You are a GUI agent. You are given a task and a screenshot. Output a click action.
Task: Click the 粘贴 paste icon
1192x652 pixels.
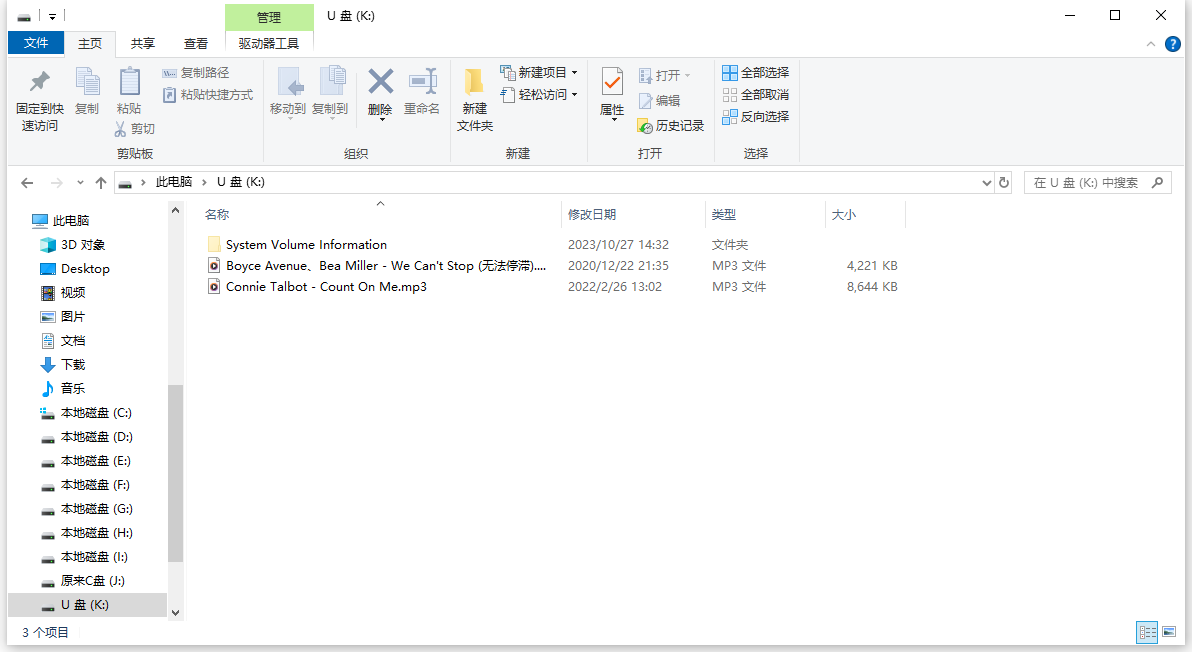coord(129,82)
